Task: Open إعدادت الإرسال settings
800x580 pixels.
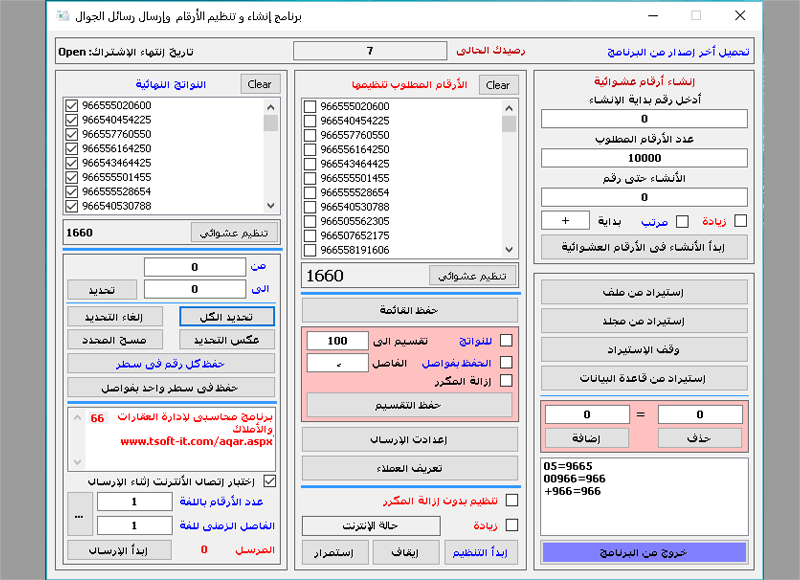Action: 410,439
